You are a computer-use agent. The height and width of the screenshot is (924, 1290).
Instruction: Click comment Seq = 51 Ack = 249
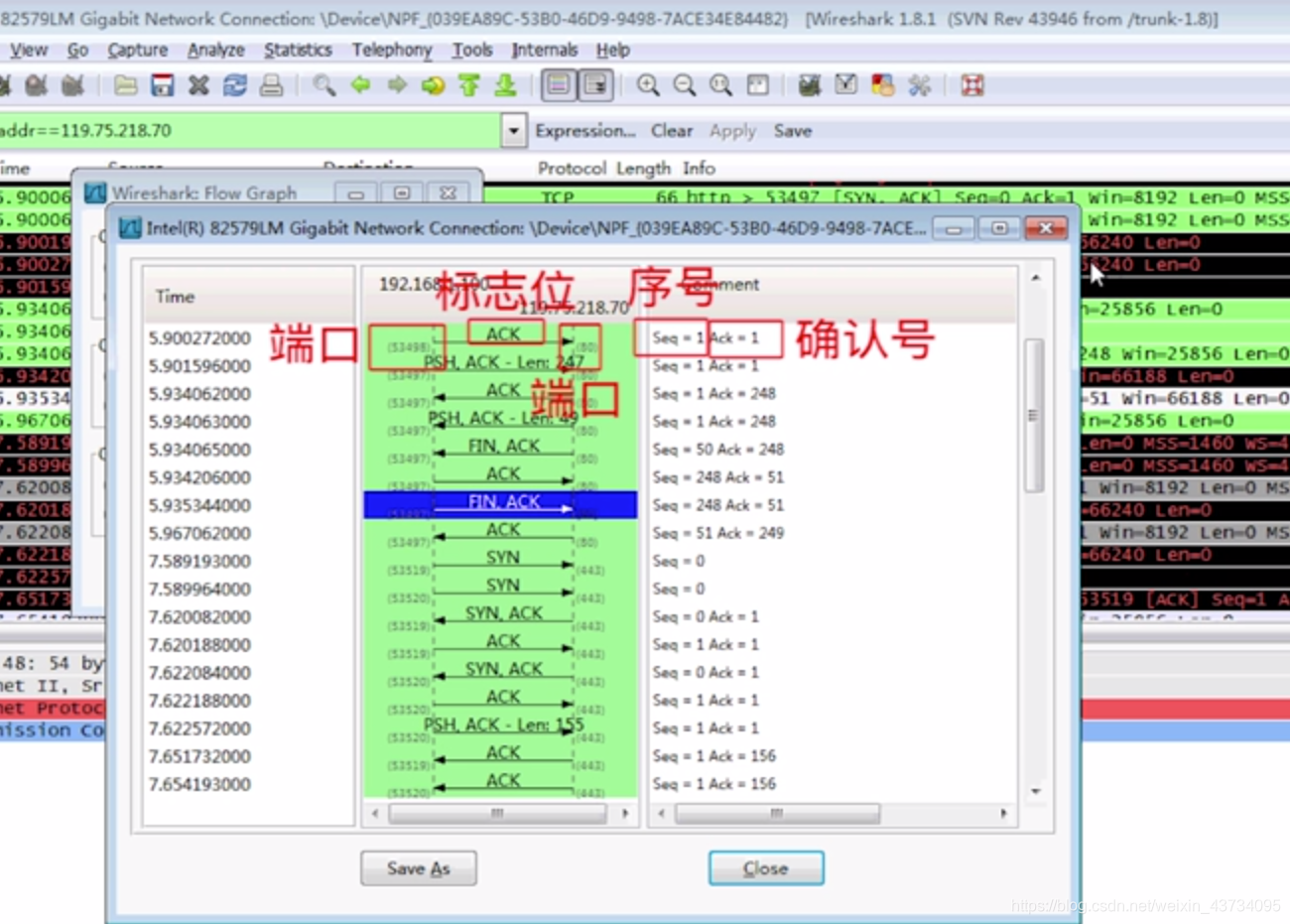click(717, 533)
